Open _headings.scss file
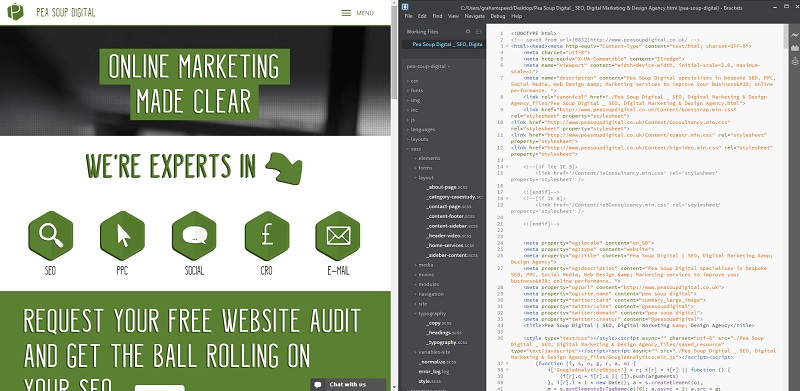 443,333
